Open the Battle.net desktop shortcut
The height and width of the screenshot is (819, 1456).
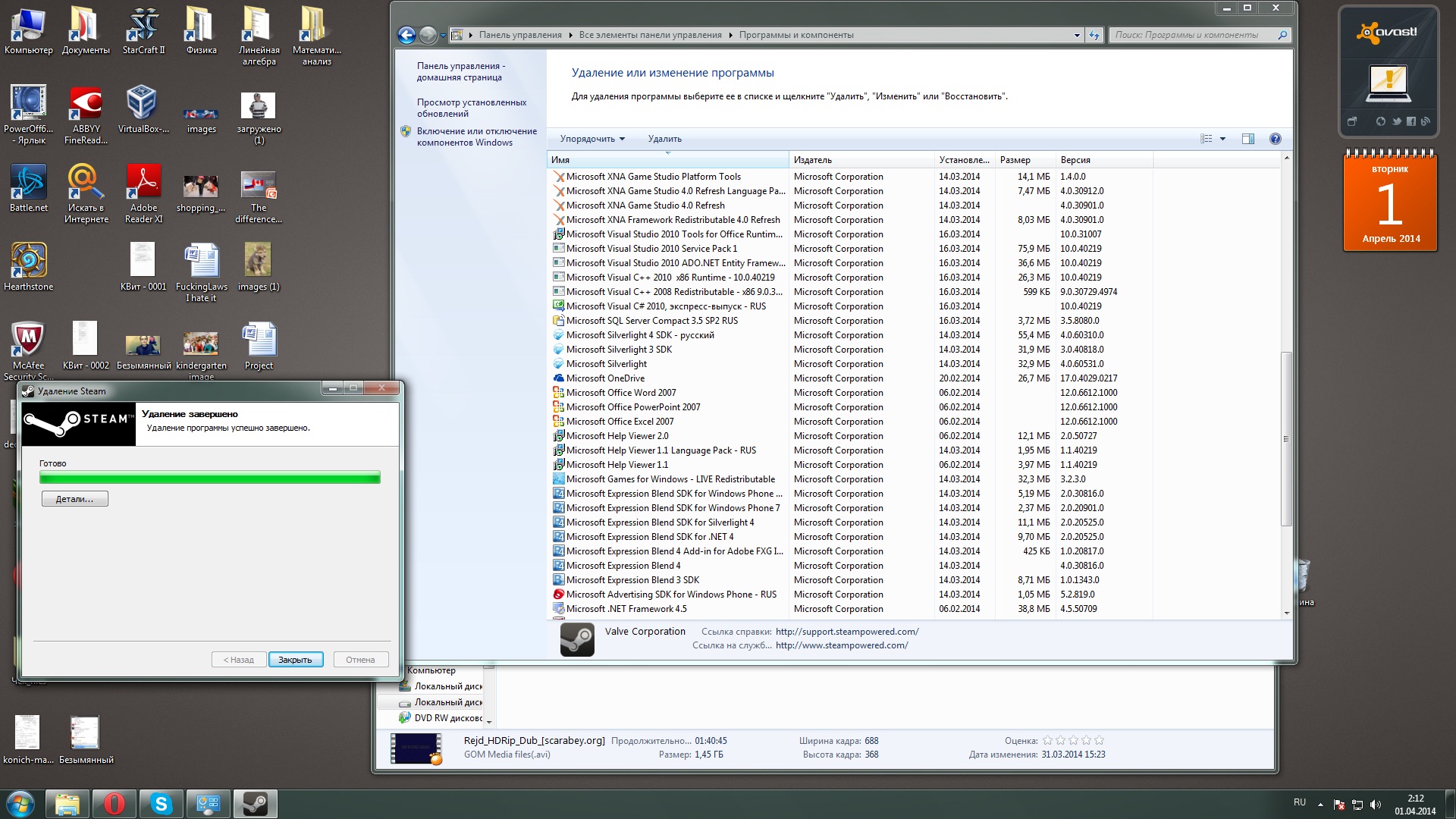pyautogui.click(x=28, y=188)
